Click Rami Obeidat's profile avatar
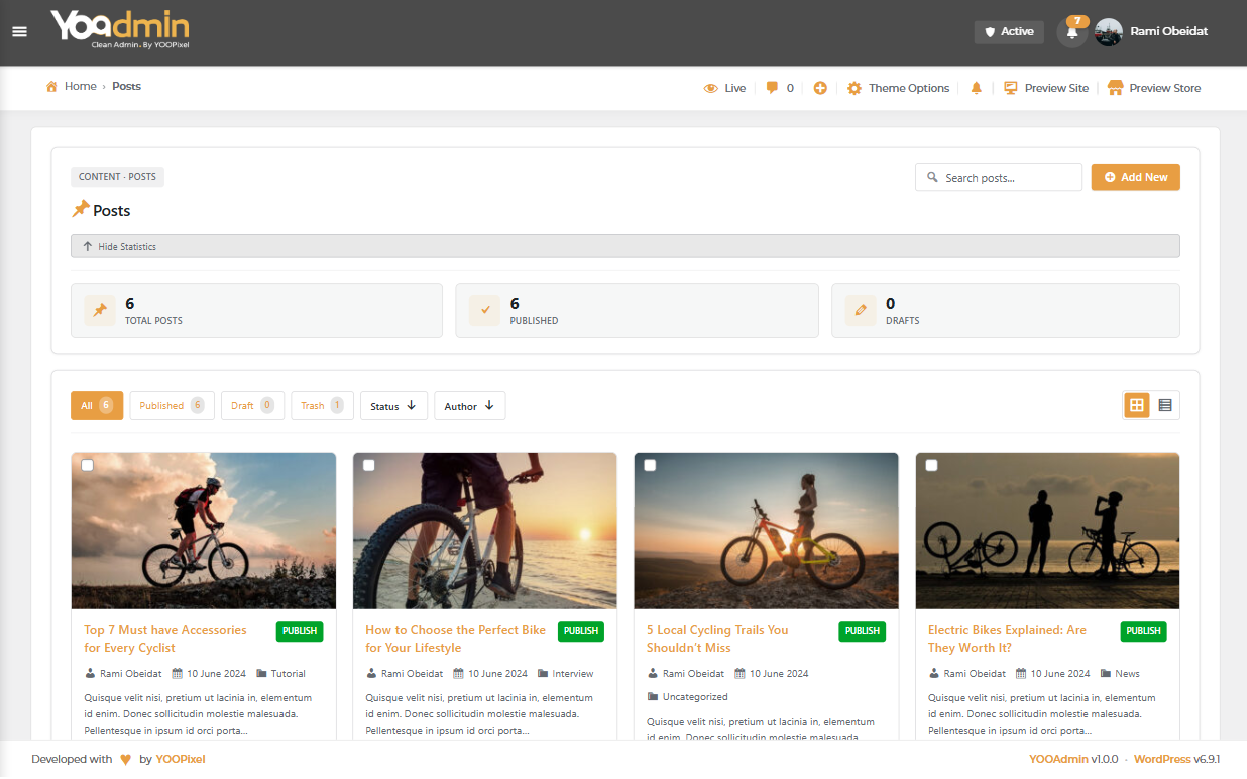The width and height of the screenshot is (1247, 779). [x=1109, y=32]
